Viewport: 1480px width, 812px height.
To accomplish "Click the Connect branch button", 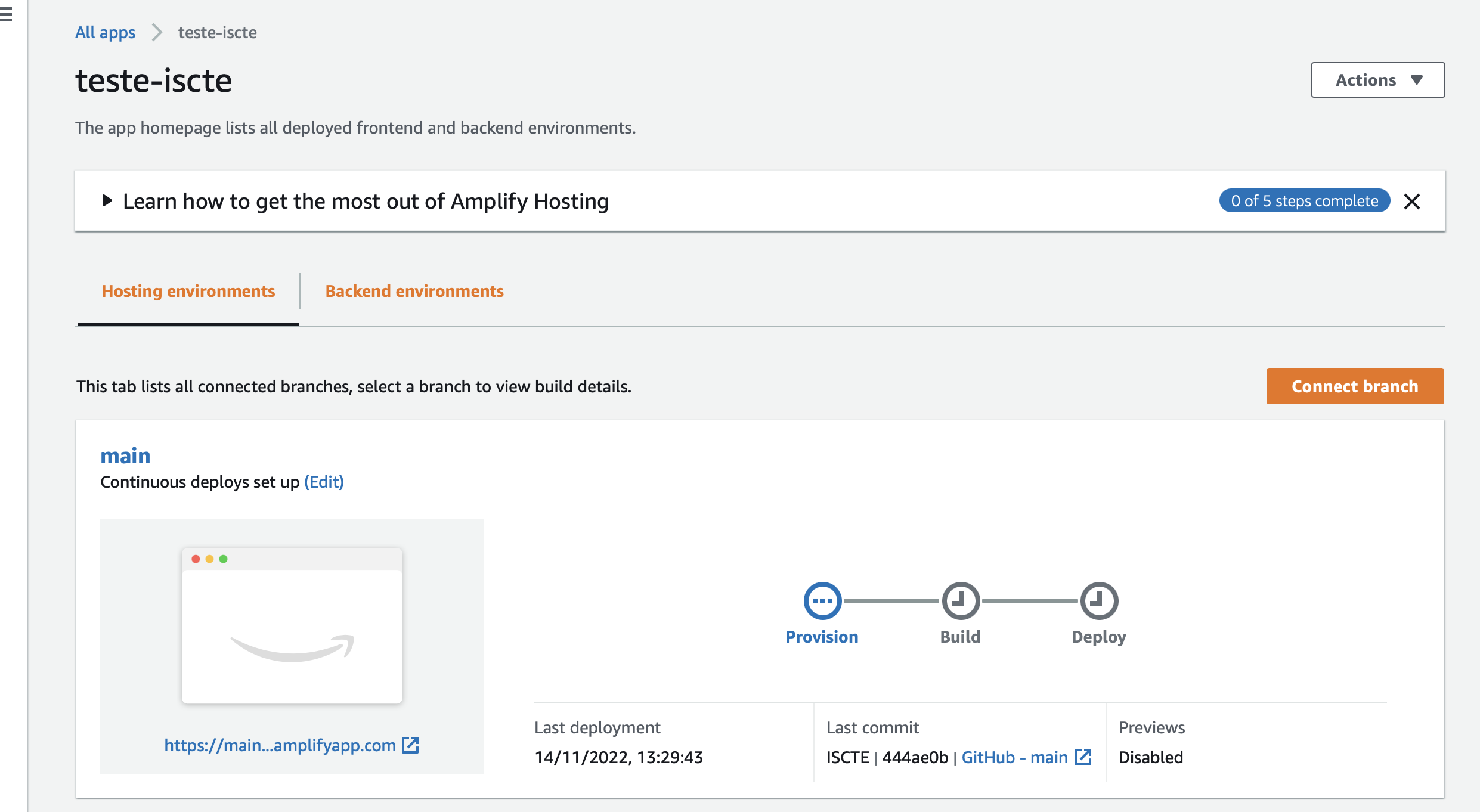I will 1355,386.
